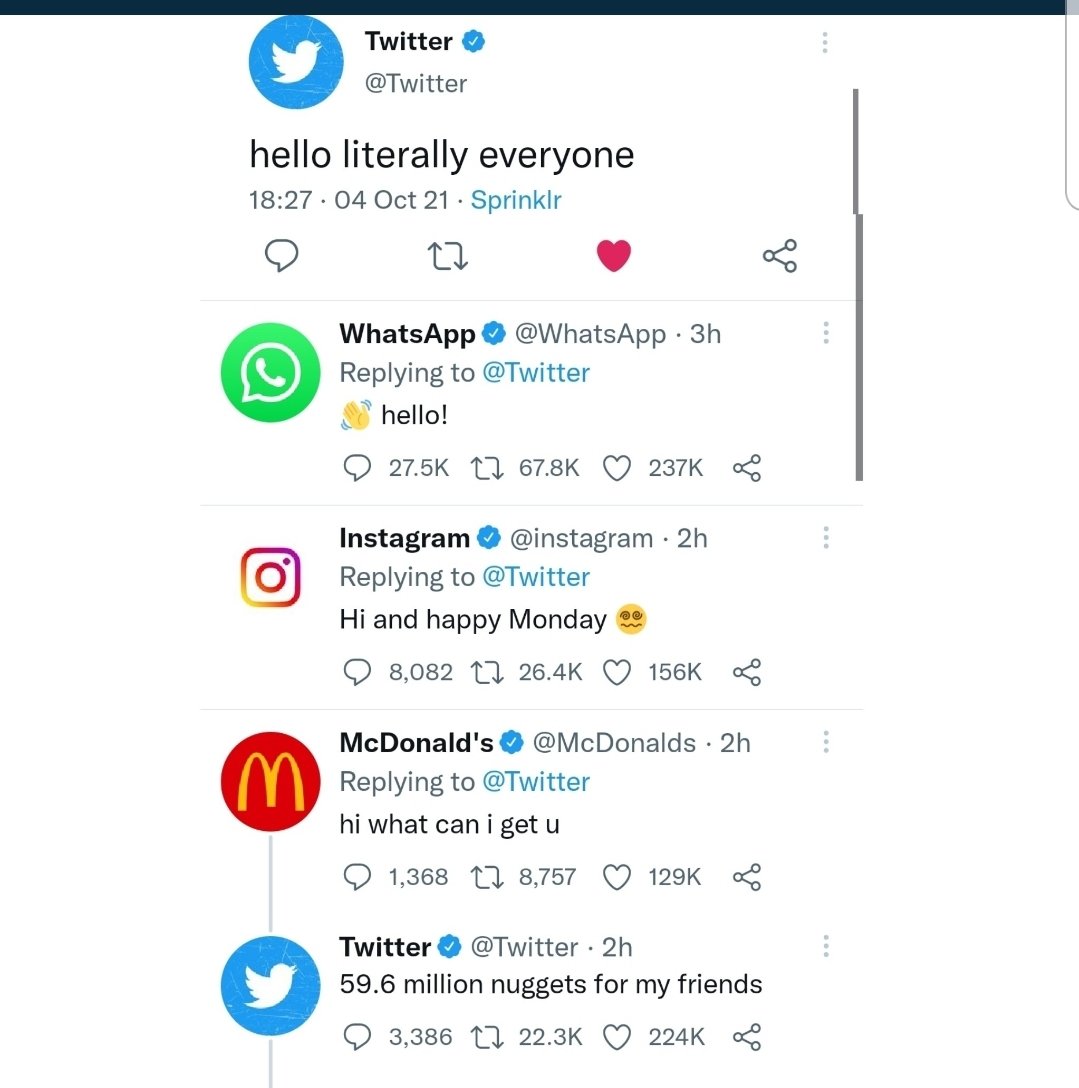Viewport: 1079px width, 1088px height.
Task: Share McDonald's 'hi what can i get u' reply
Action: [x=747, y=876]
